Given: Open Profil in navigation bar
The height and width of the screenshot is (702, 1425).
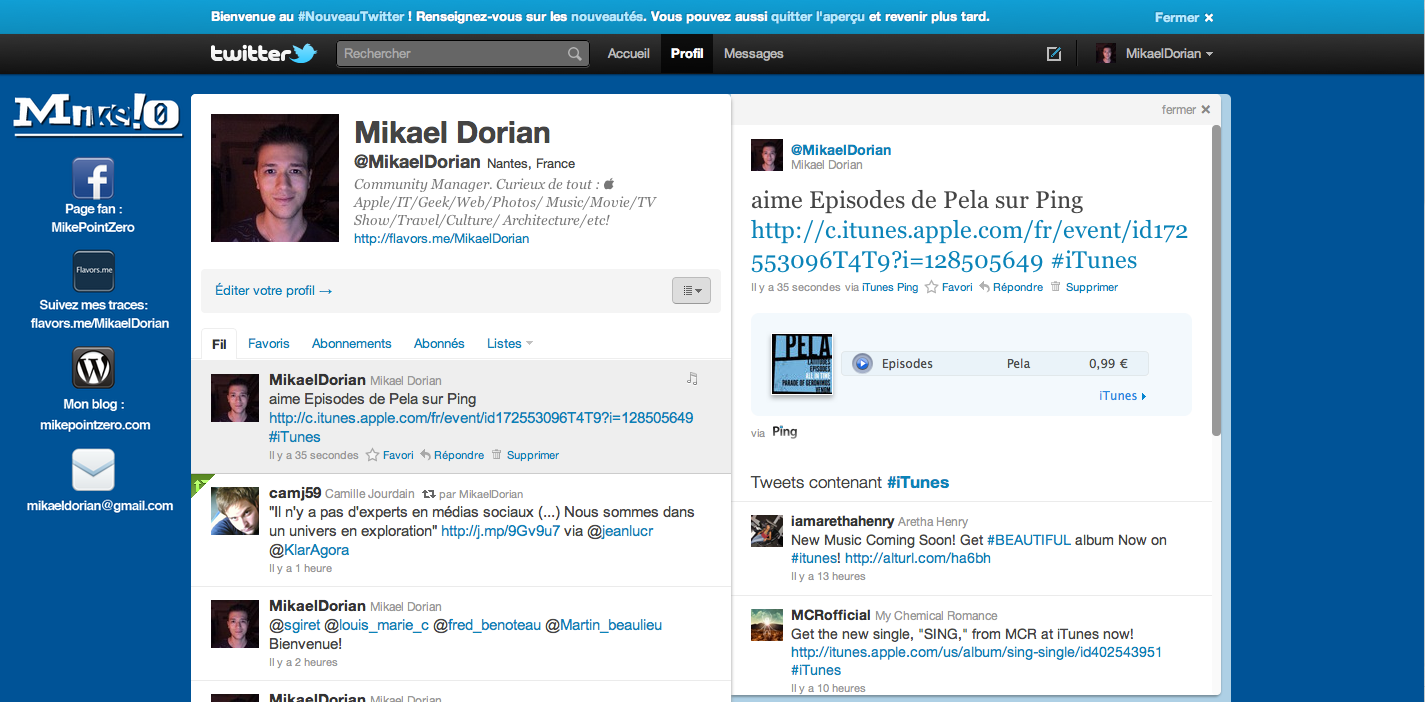Looking at the screenshot, I should coord(687,54).
